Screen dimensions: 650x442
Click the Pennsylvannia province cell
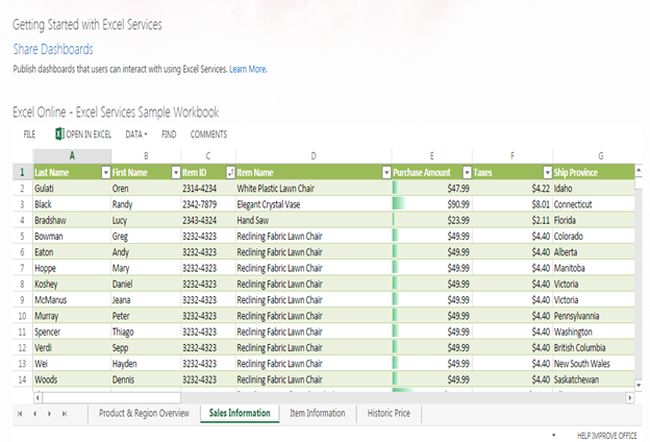click(594, 316)
